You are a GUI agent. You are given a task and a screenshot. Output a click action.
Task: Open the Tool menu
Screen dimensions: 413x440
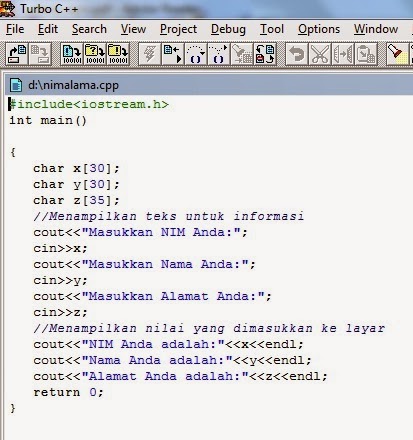pos(272,29)
